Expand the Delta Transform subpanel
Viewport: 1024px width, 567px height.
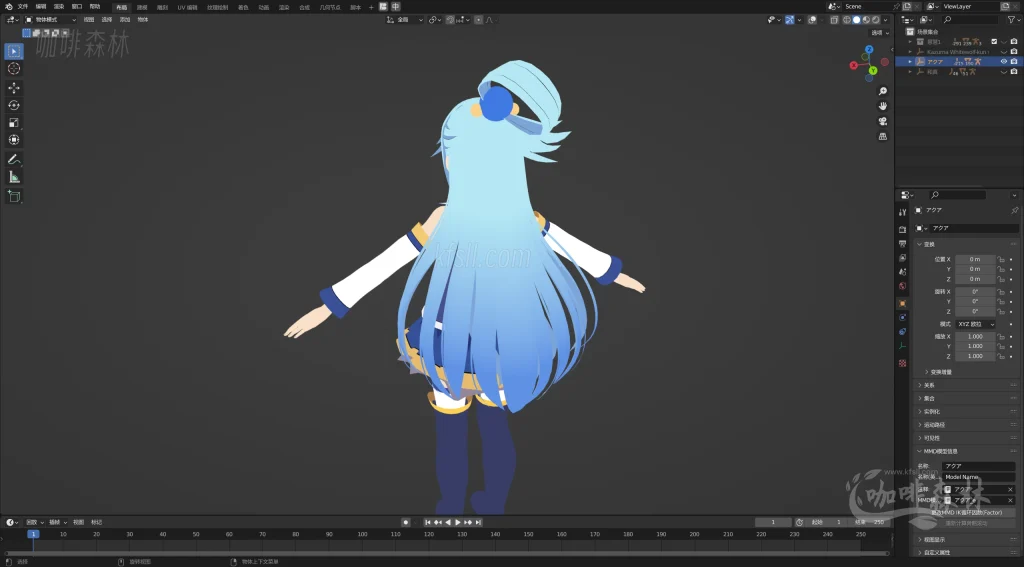coord(927,372)
